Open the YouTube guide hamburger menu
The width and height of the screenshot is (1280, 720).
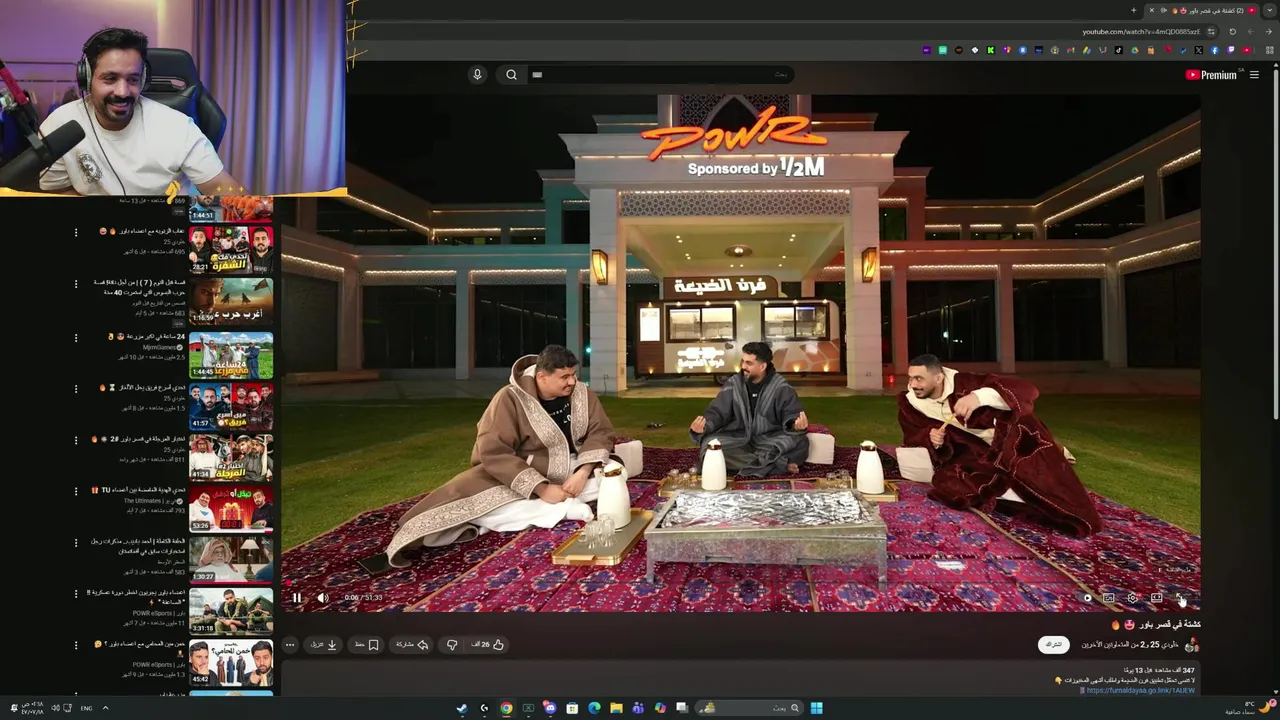pyautogui.click(x=1254, y=75)
